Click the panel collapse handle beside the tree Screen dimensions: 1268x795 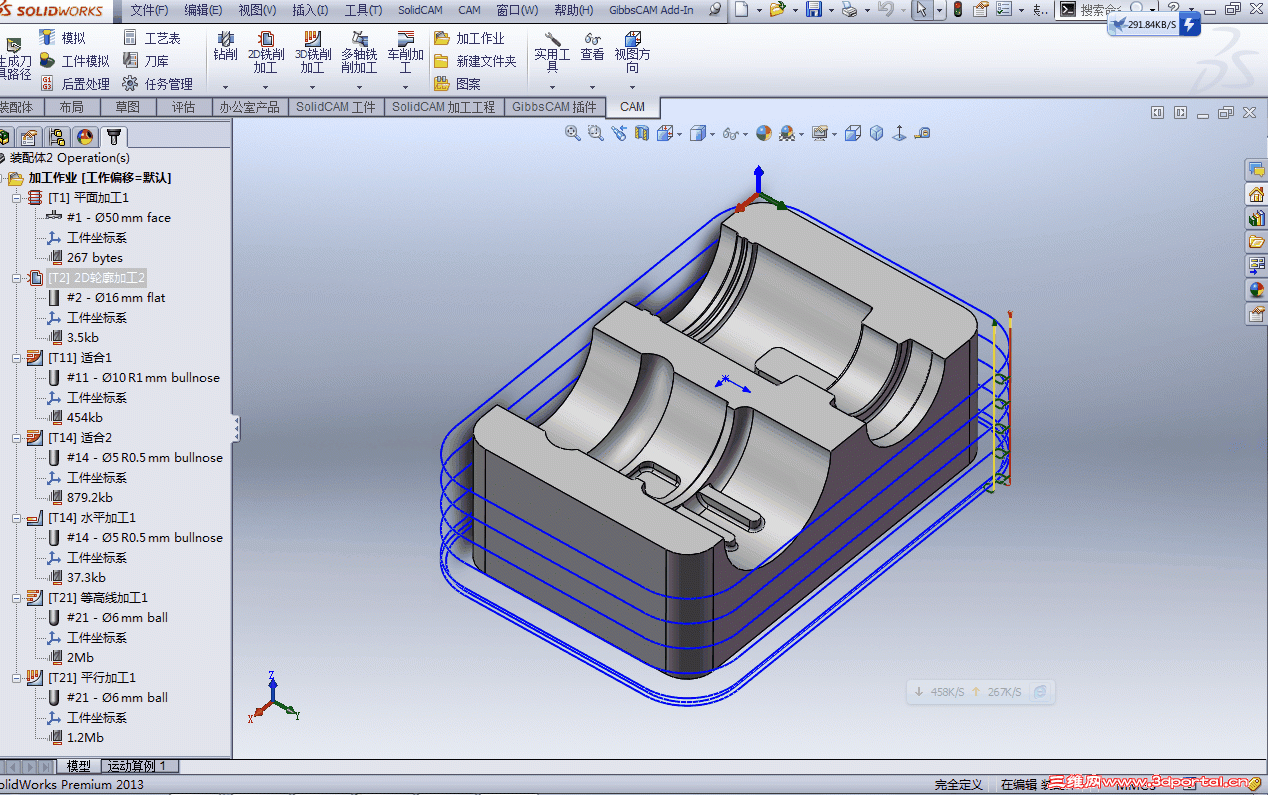pyautogui.click(x=236, y=428)
